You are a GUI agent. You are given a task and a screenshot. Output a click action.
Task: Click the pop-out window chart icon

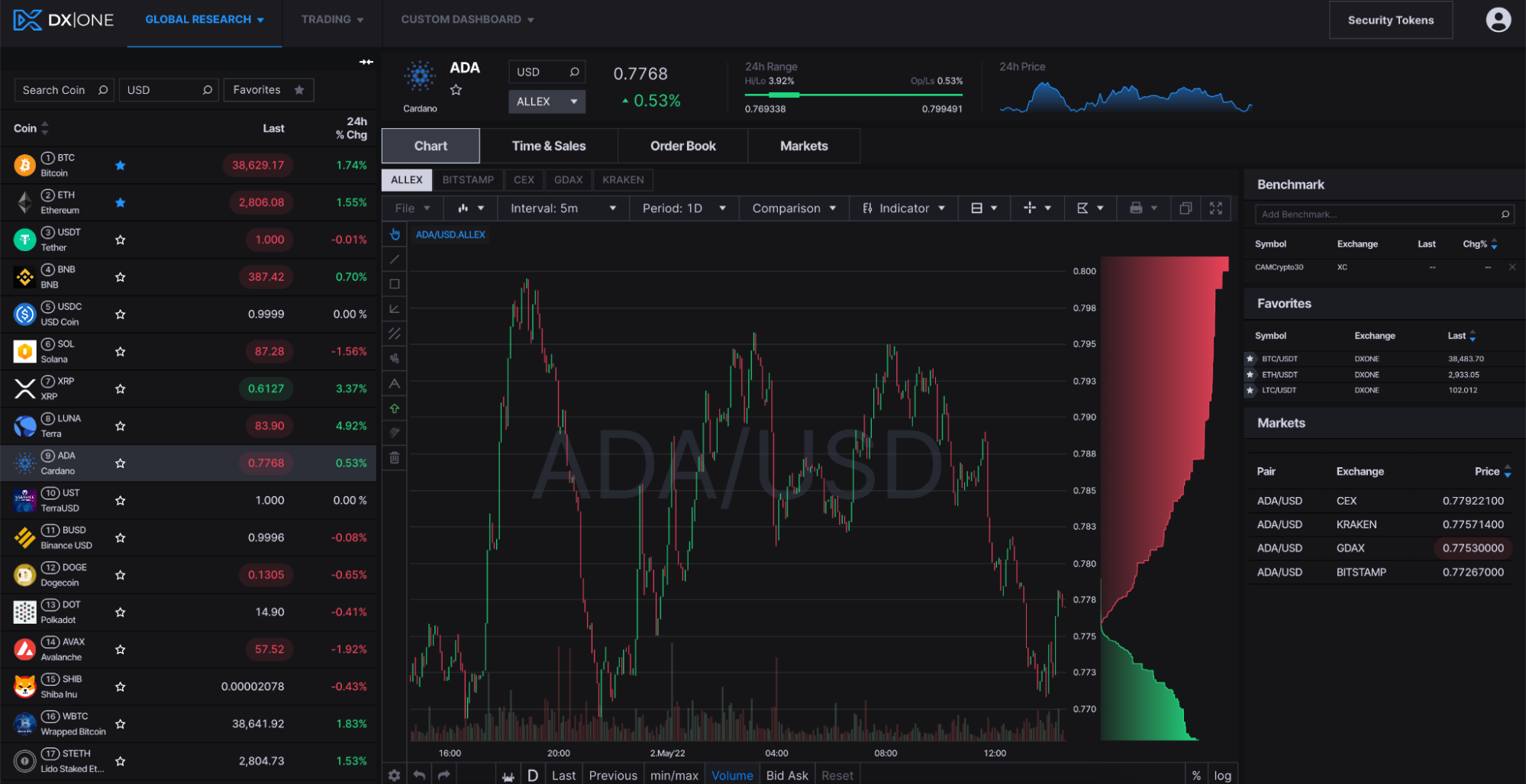(1186, 208)
